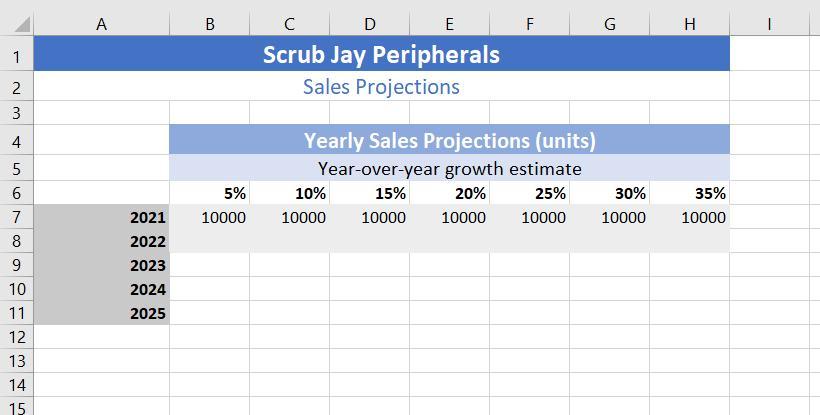Select the 2023 year label cell
The width and height of the screenshot is (820, 415).
tap(101, 265)
